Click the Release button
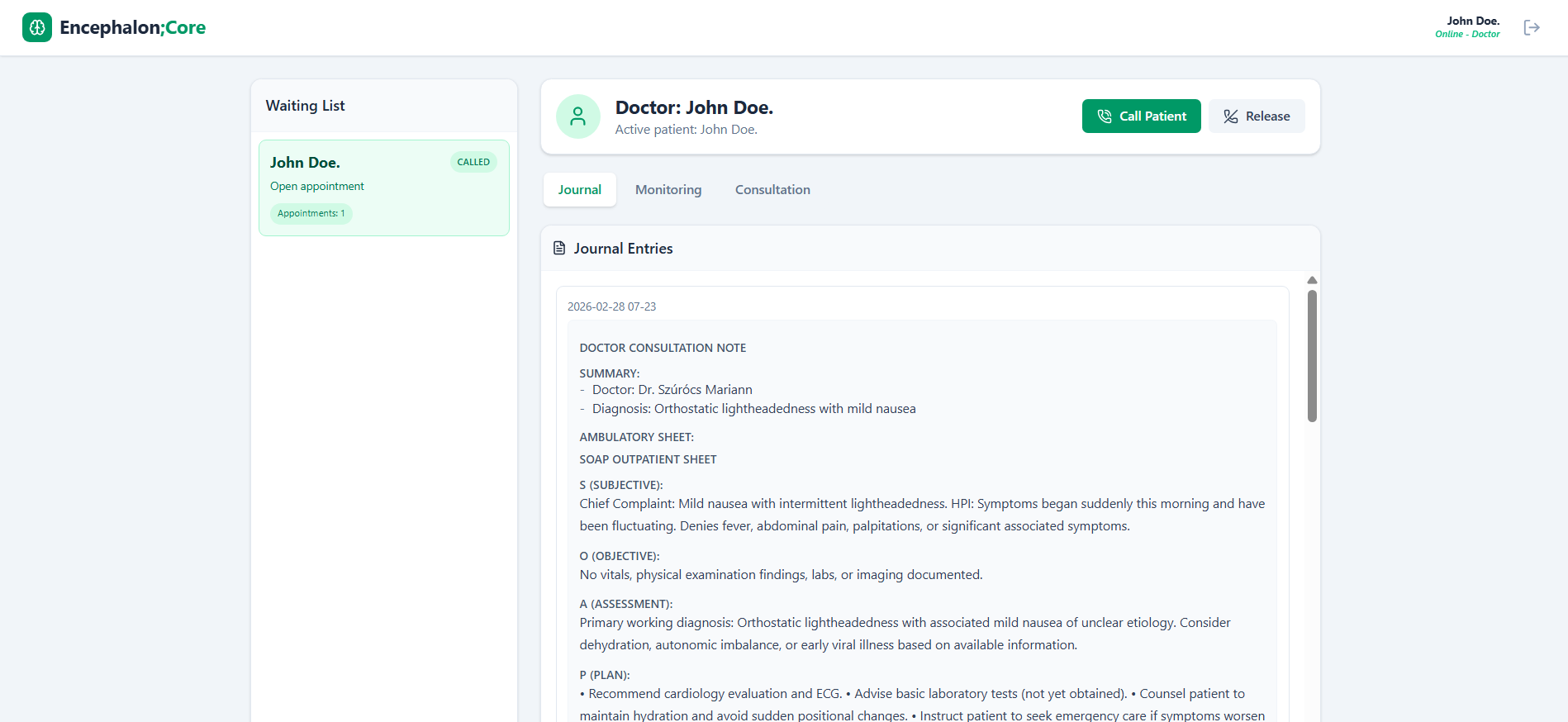Screen dimensions: 1568x722 point(1257,116)
